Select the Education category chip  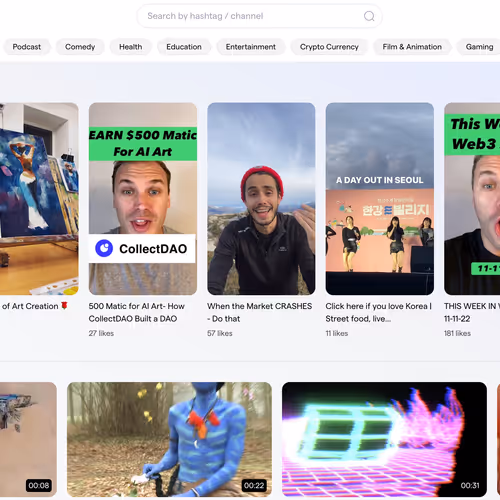184,47
